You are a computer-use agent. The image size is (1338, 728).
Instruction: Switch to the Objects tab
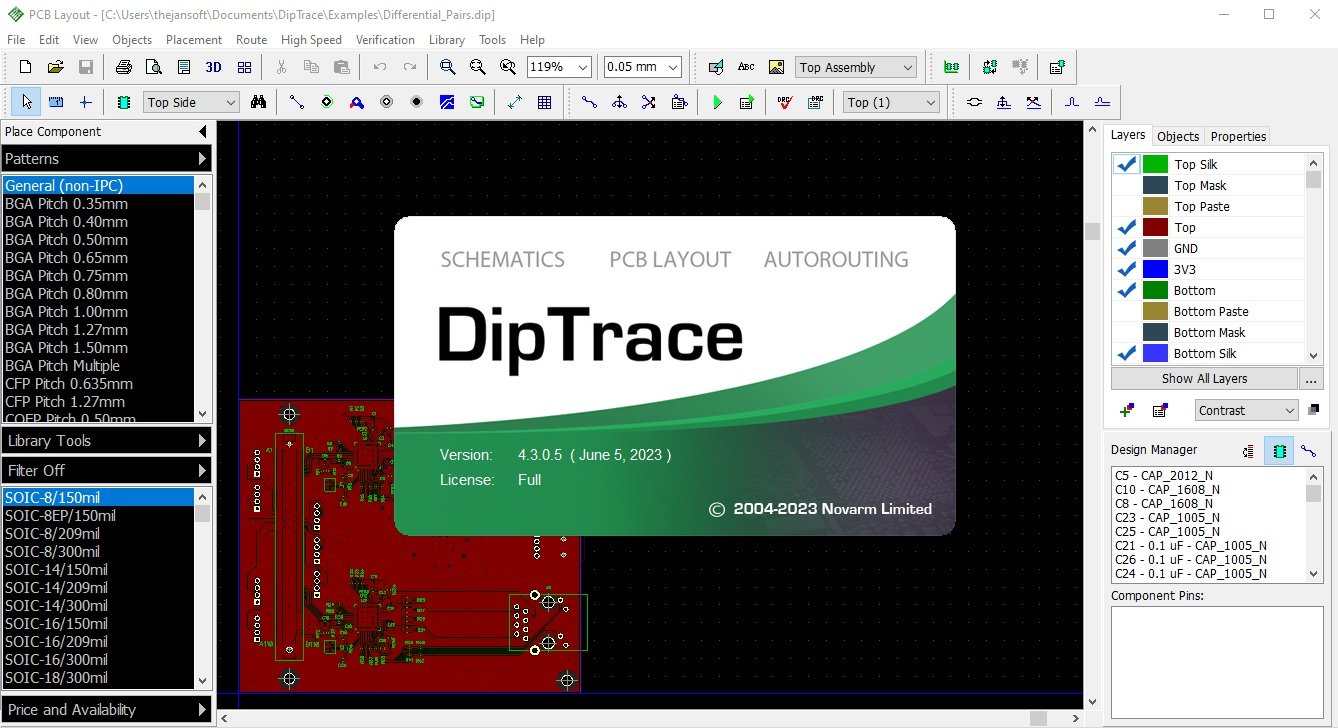[1177, 136]
